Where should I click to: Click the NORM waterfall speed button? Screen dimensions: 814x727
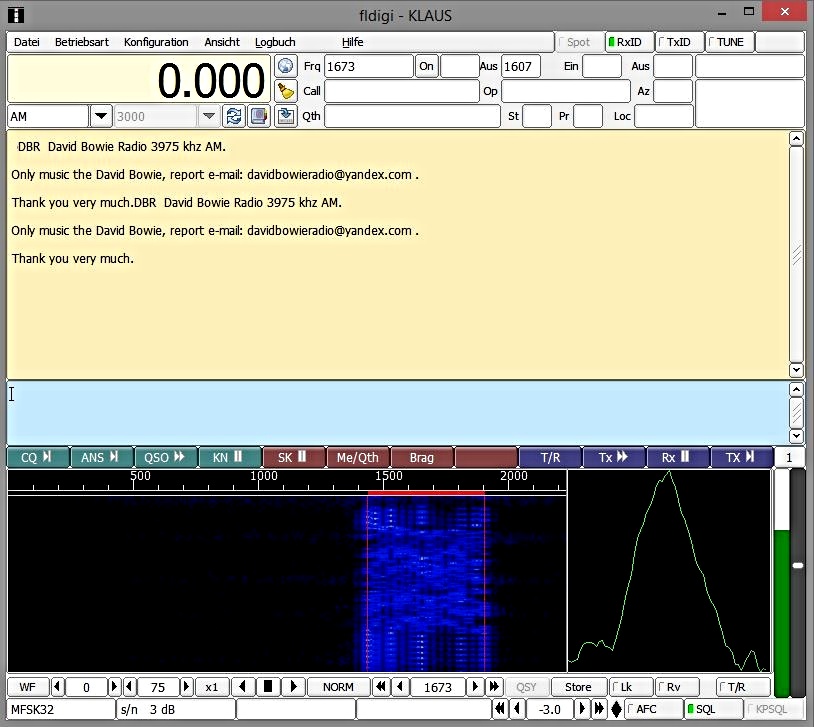[338, 686]
